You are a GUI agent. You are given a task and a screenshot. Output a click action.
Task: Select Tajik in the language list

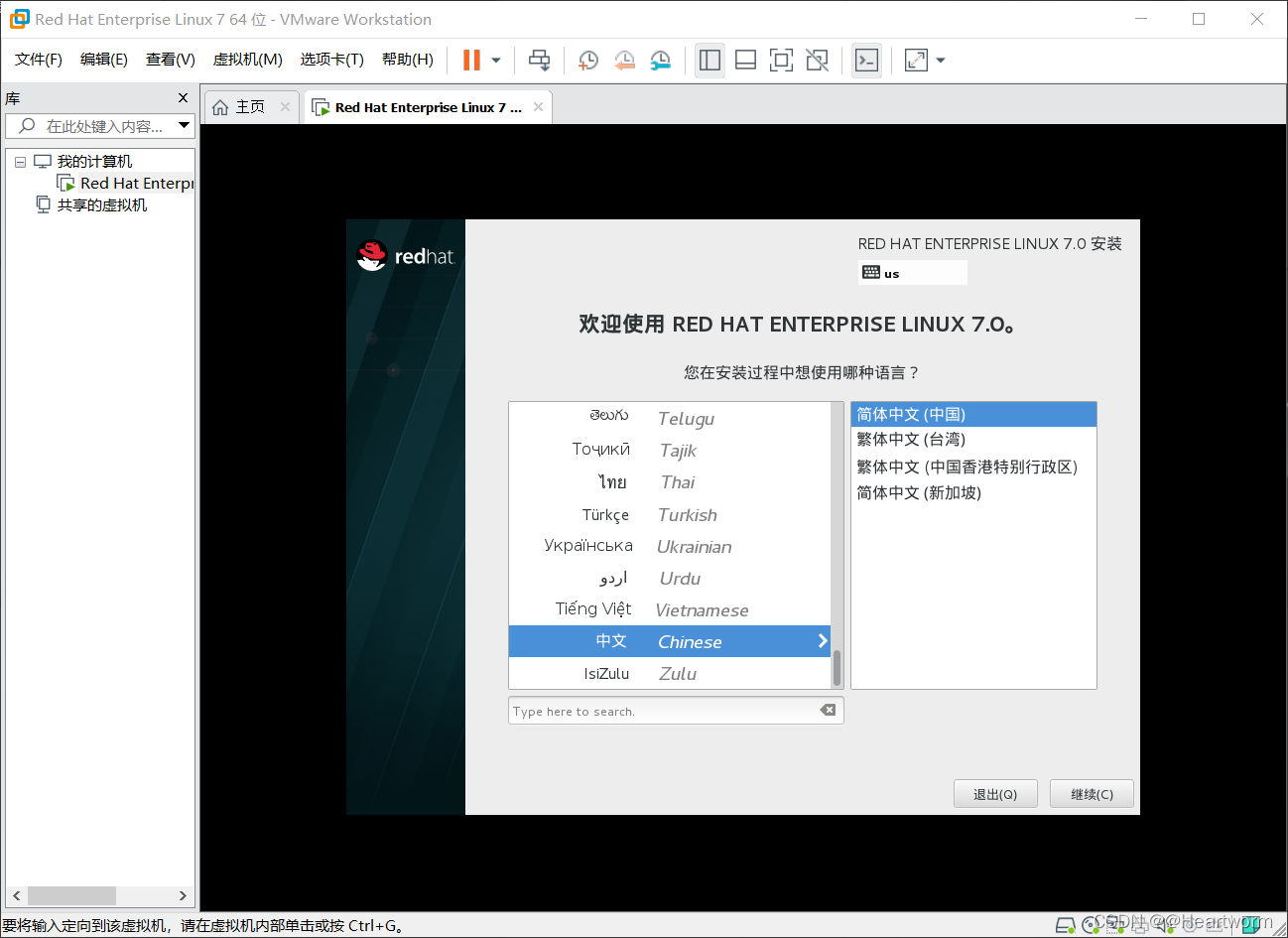click(x=670, y=450)
